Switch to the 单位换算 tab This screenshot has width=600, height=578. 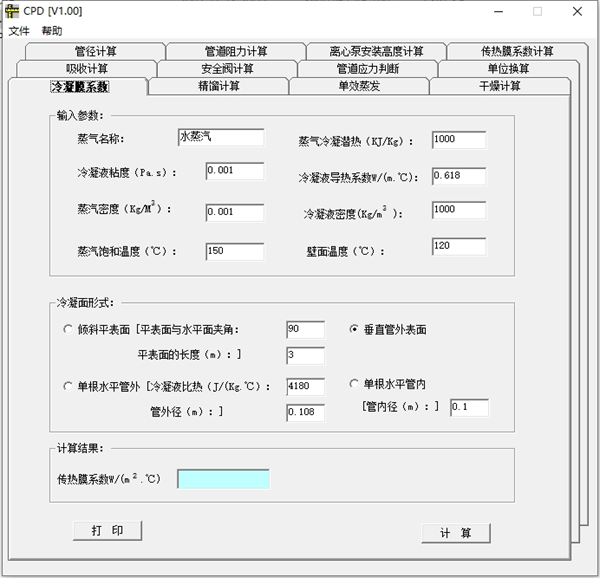click(508, 68)
